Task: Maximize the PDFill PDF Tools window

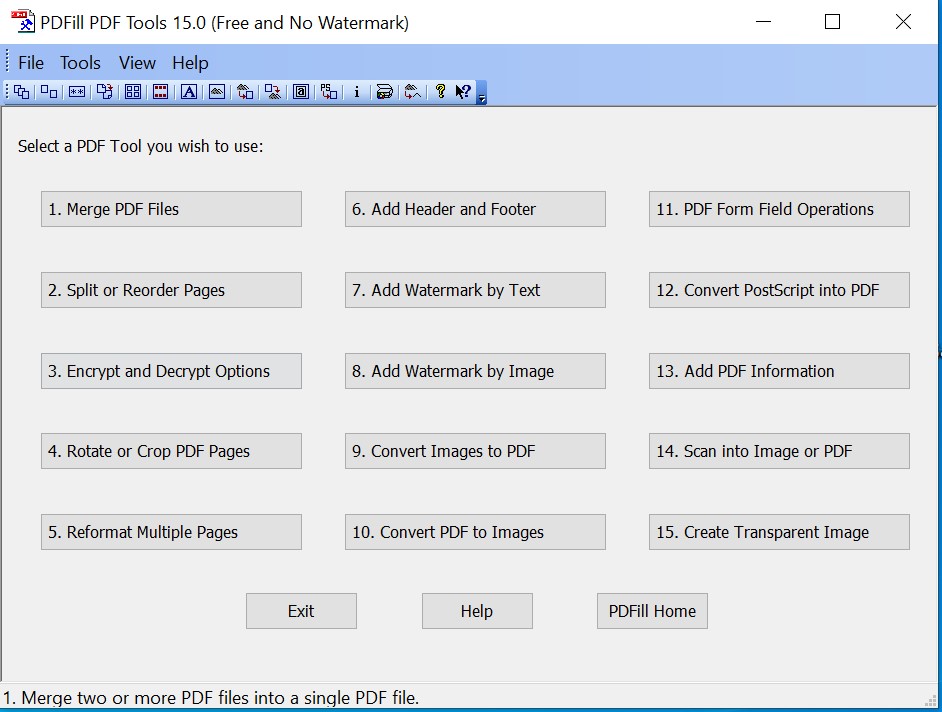Action: pyautogui.click(x=832, y=22)
